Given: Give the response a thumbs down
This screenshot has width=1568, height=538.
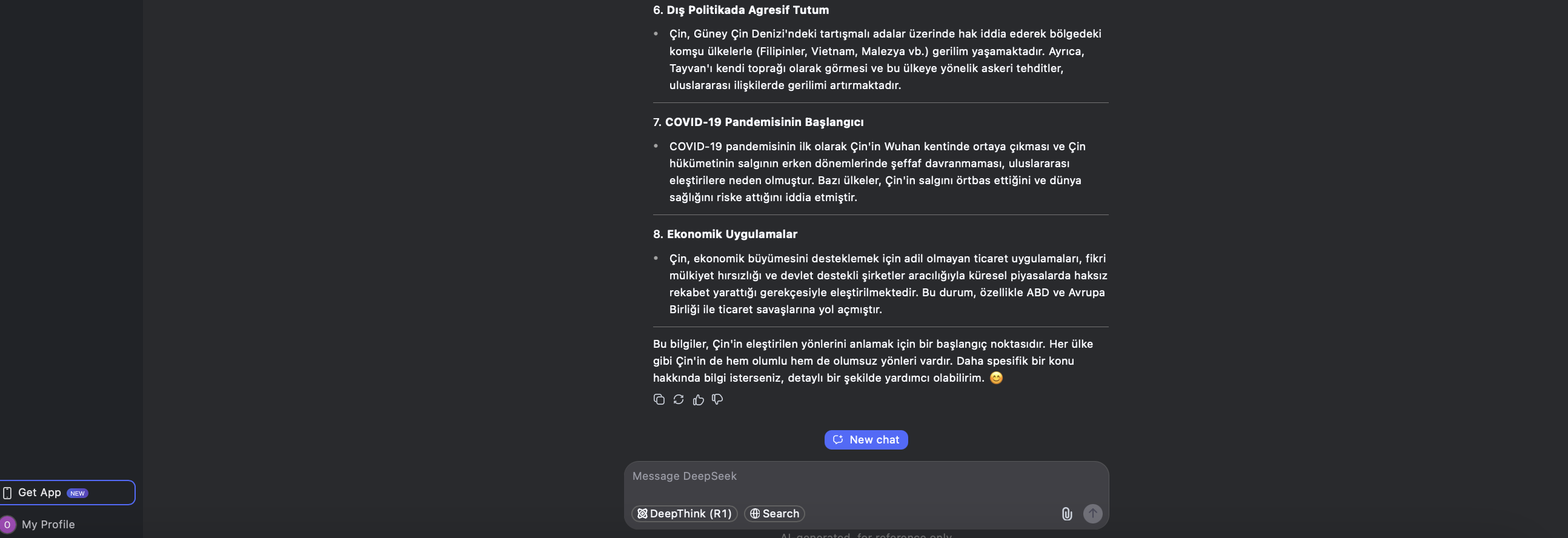Looking at the screenshot, I should pyautogui.click(x=717, y=399).
